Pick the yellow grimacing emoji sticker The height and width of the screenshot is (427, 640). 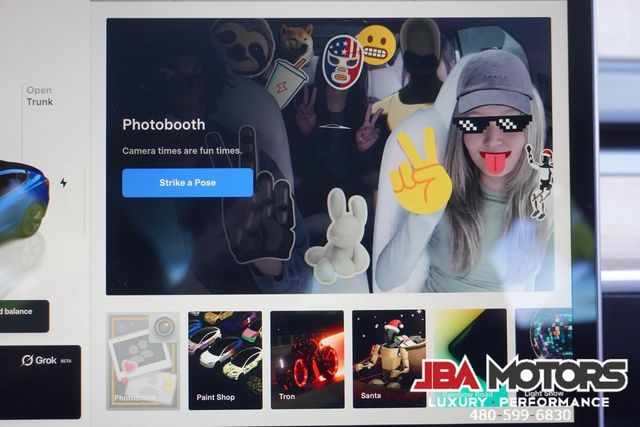coord(377,45)
